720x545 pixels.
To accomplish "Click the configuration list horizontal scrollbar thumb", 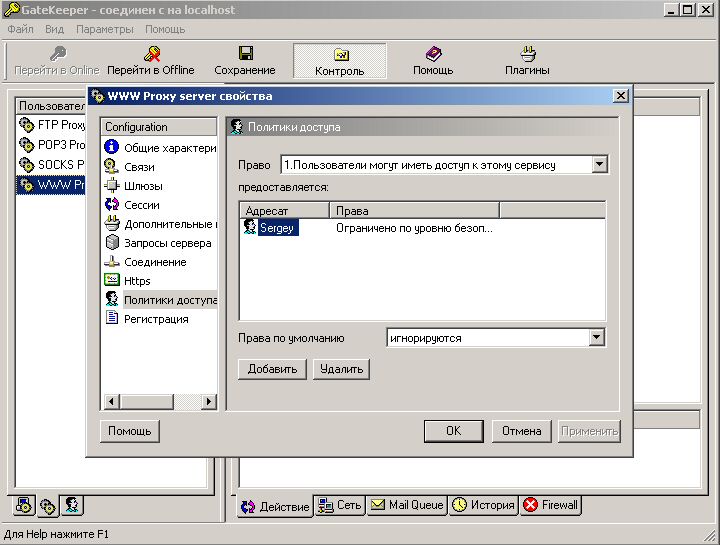I will 146,402.
